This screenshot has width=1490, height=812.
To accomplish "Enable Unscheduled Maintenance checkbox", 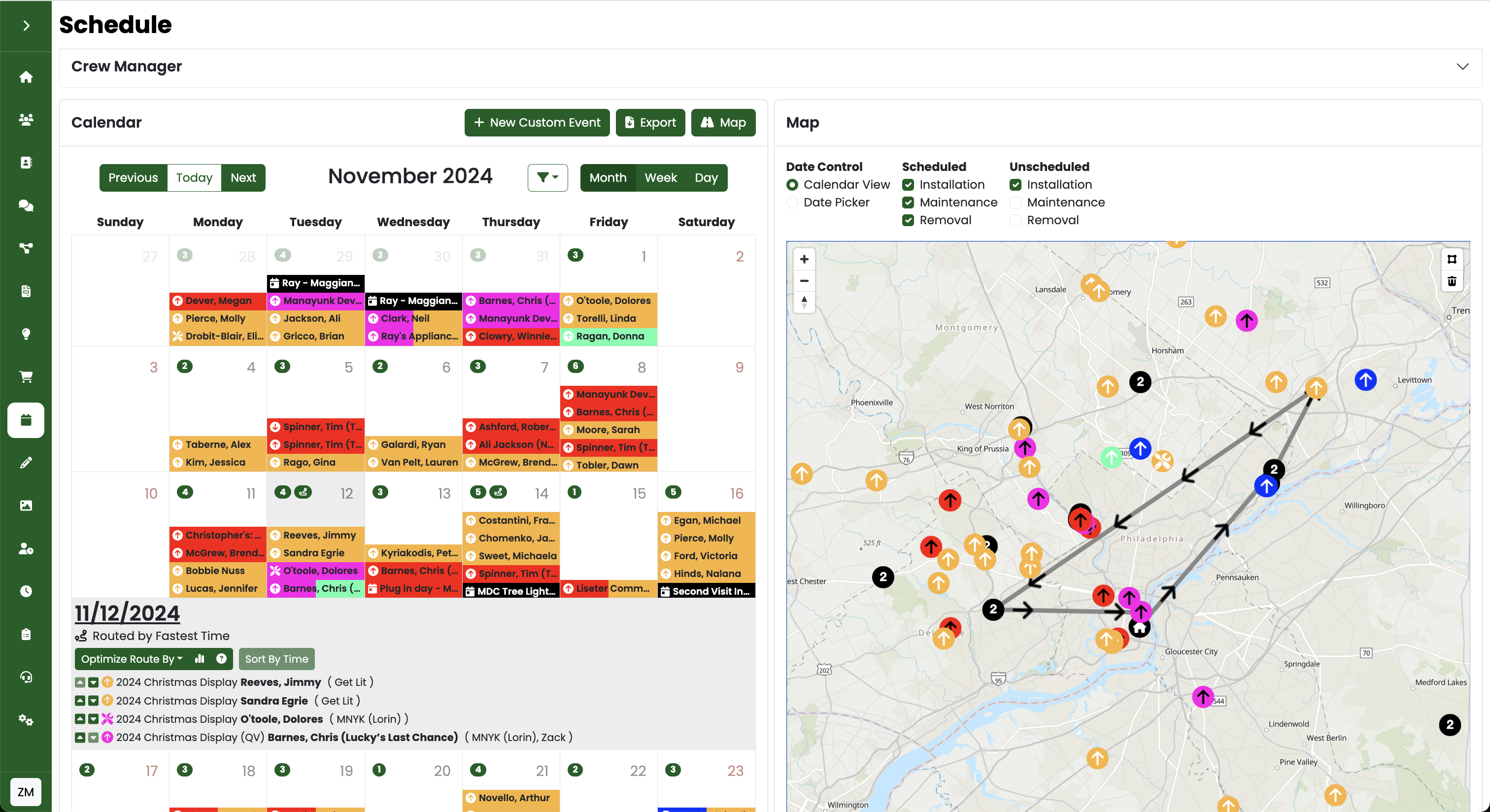I will pos(1015,203).
